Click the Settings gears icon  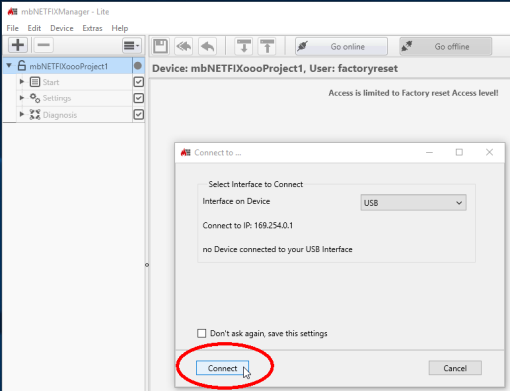click(x=35, y=98)
